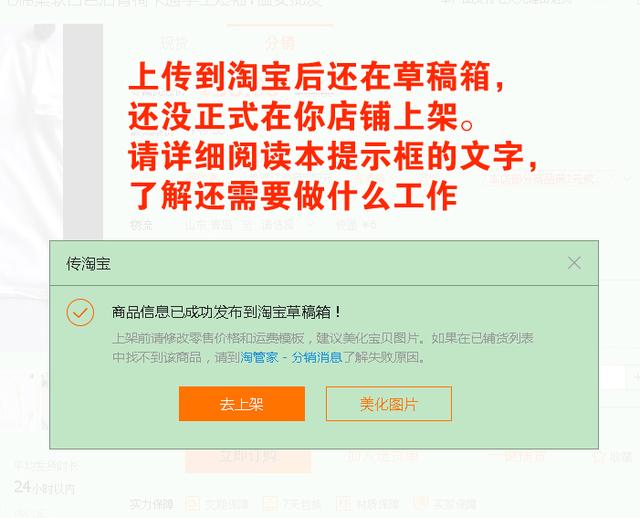Close the 传淘宝 dialog with the X

[x=574, y=263]
